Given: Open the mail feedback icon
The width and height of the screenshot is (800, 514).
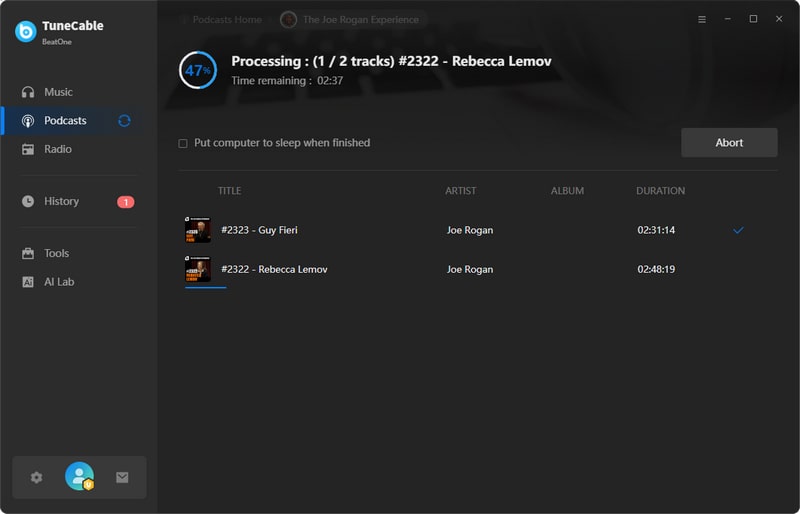Looking at the screenshot, I should pos(122,477).
